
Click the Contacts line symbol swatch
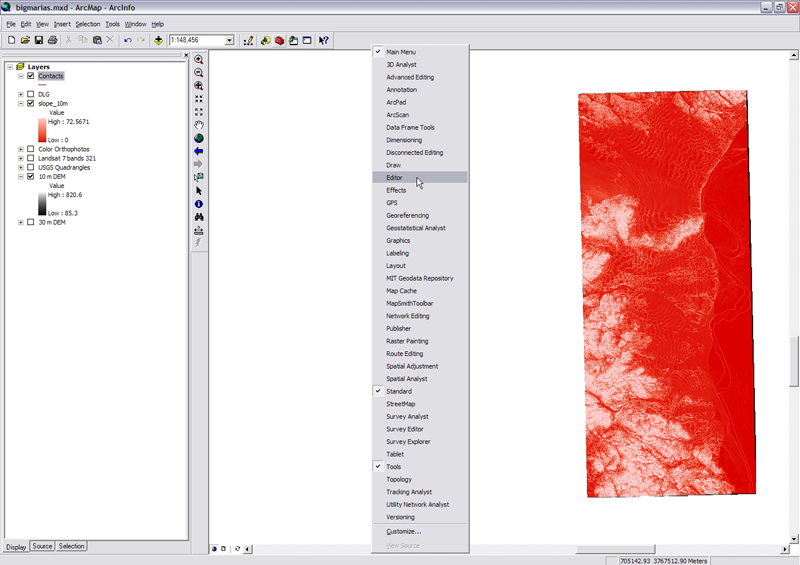(42, 85)
